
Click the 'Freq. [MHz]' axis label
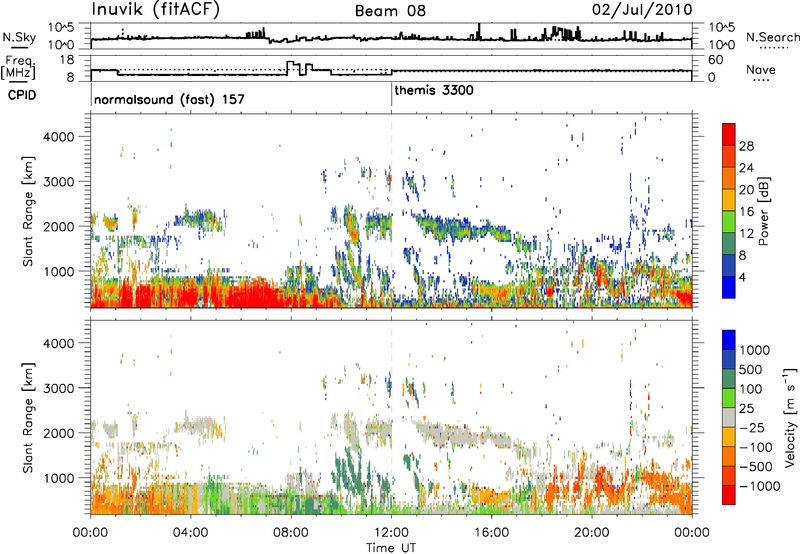(18, 68)
